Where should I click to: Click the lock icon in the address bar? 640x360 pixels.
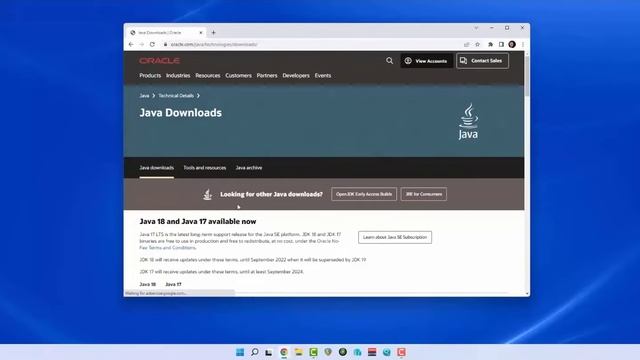pyautogui.click(x=165, y=44)
